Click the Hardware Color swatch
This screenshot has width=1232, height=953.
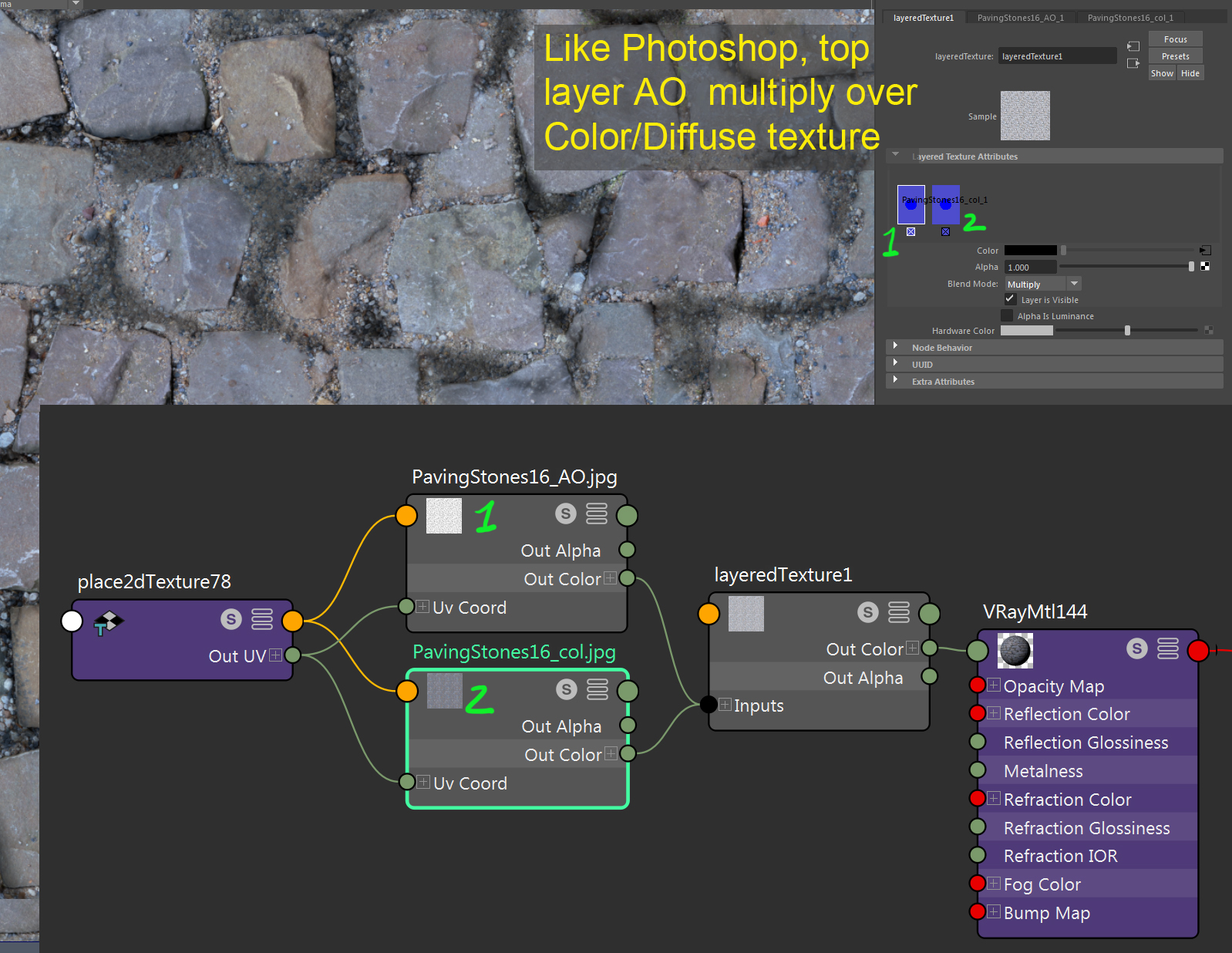[x=1026, y=331]
